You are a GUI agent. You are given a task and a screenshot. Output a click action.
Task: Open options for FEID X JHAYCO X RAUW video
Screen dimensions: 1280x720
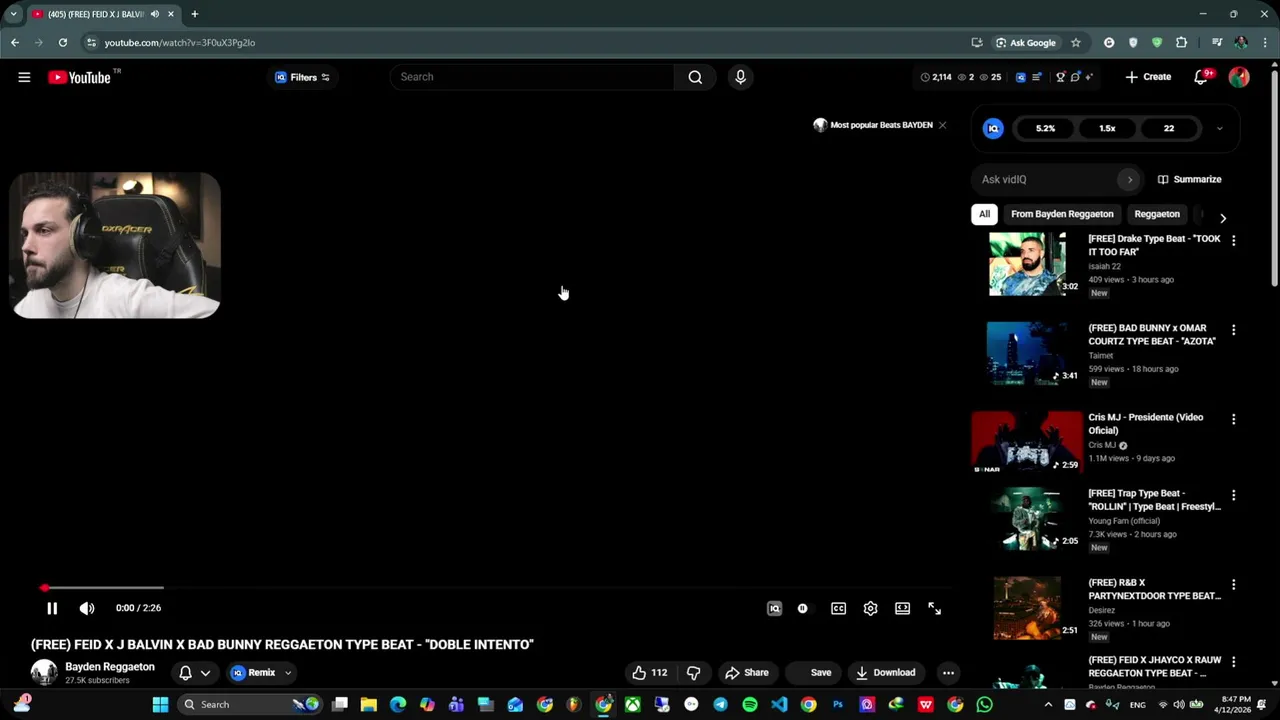[x=1233, y=662]
